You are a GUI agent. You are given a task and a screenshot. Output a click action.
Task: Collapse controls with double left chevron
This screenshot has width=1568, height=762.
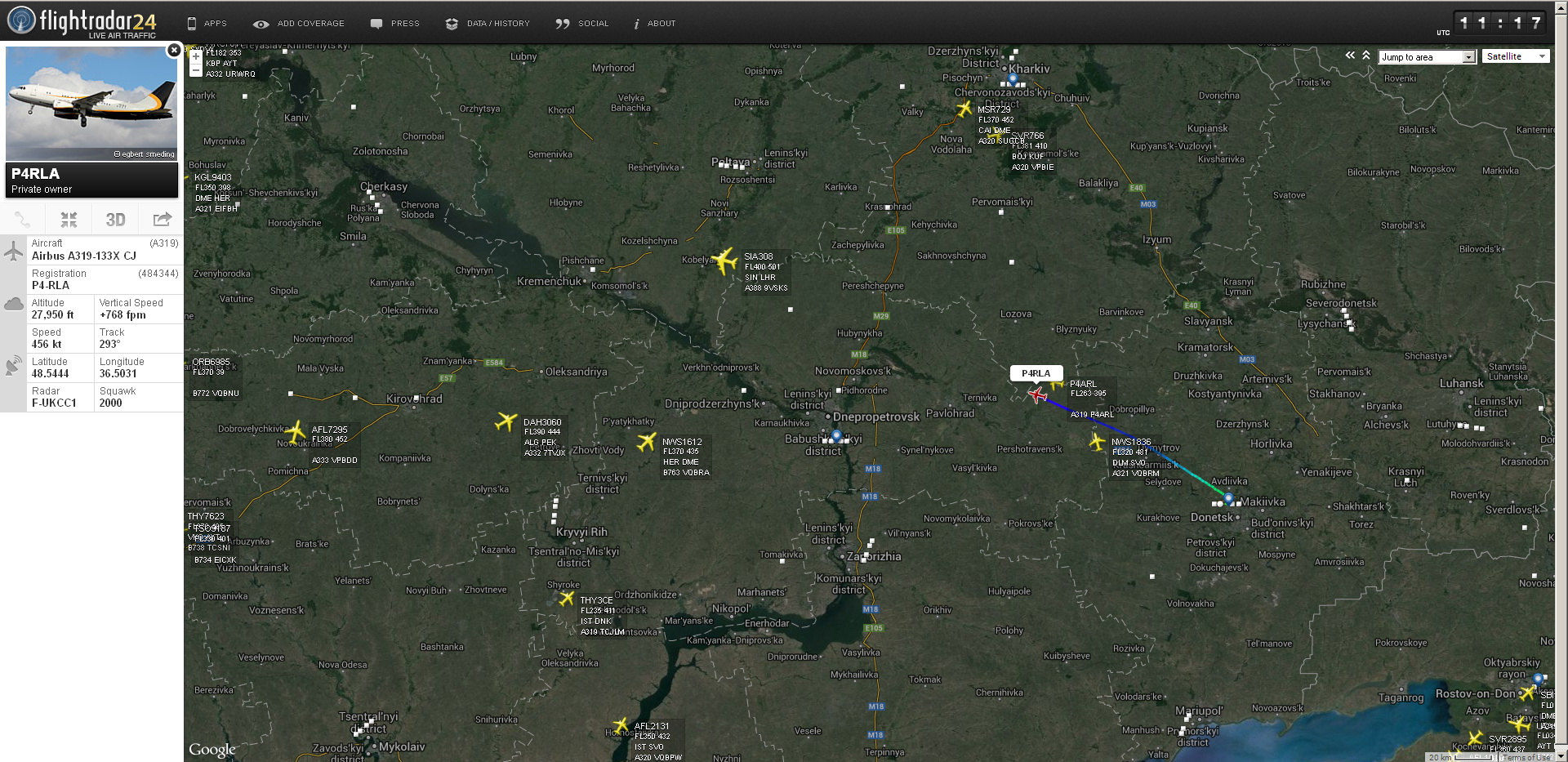[1350, 56]
